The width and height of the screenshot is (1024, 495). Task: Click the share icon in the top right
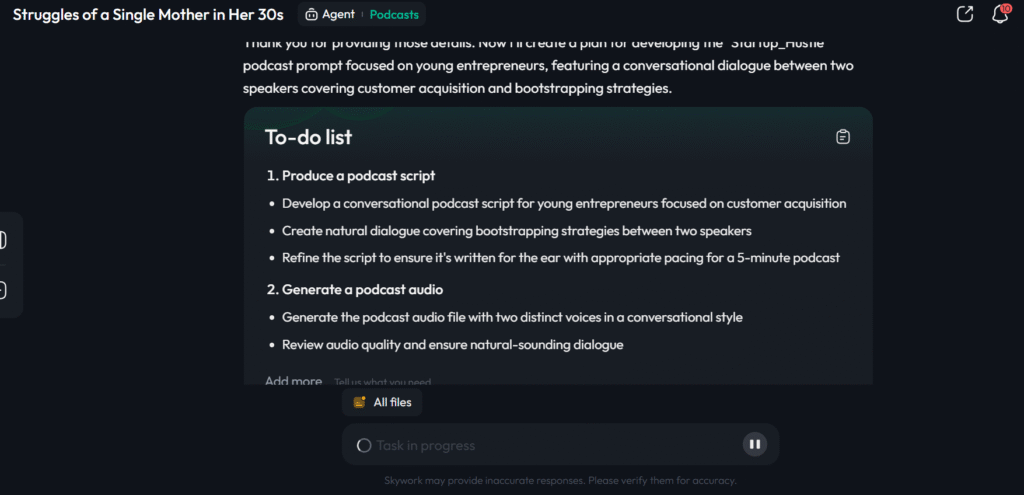tap(965, 14)
